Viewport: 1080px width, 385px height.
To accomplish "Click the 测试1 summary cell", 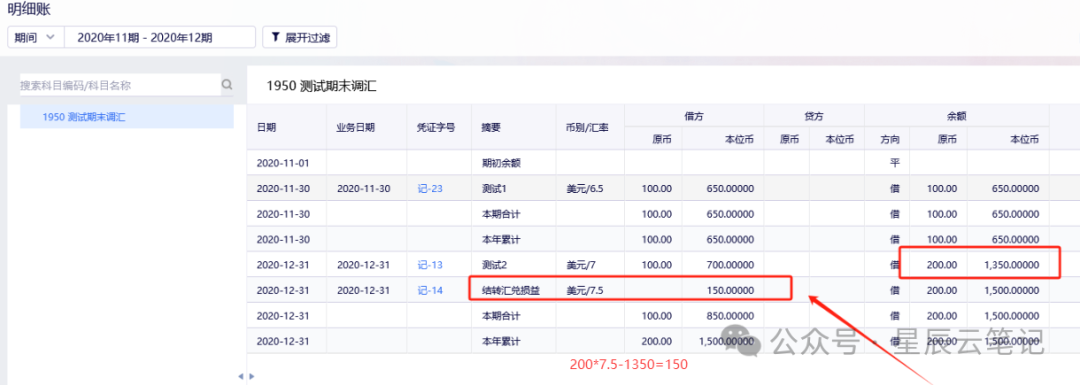I will pyautogui.click(x=514, y=189).
